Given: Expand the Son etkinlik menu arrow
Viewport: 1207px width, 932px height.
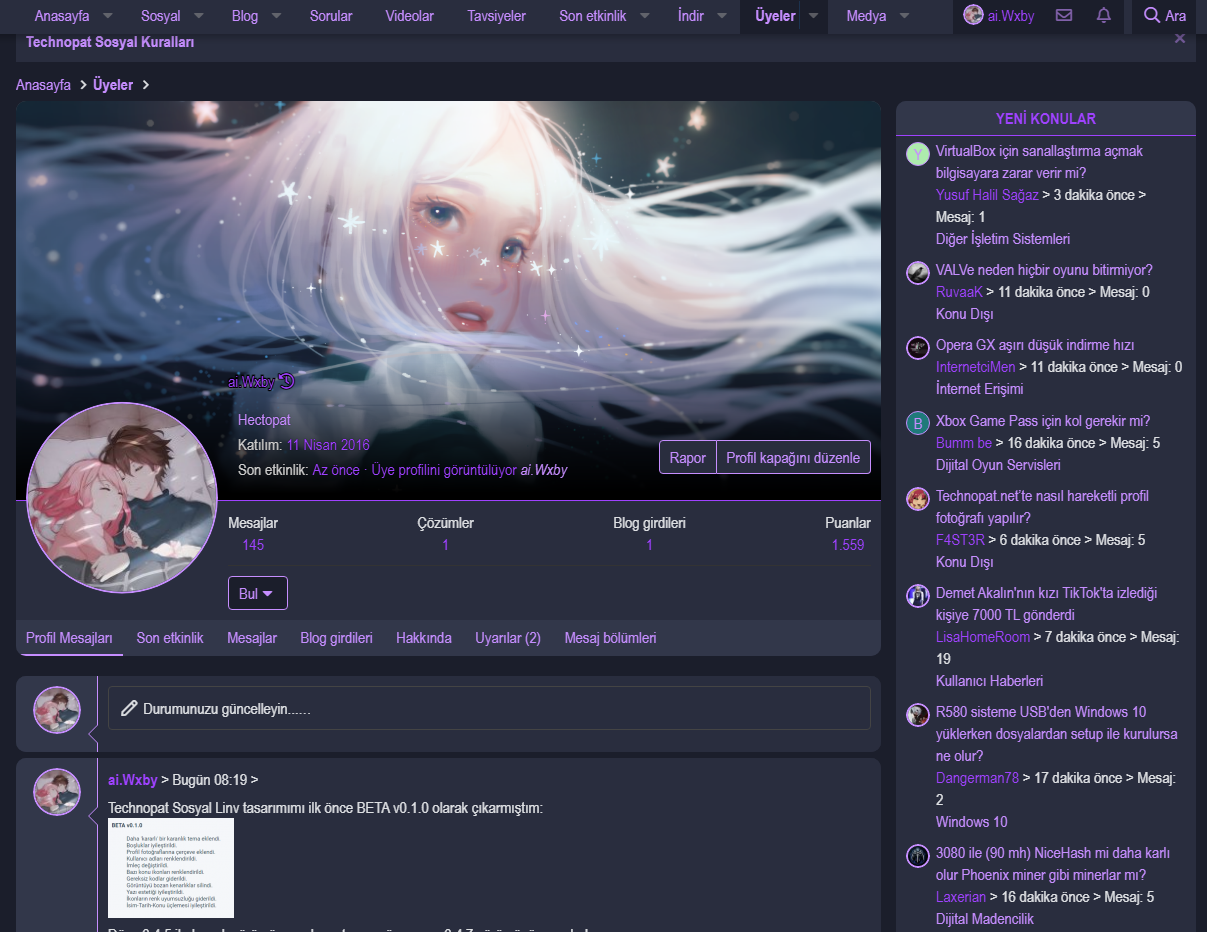Looking at the screenshot, I should (x=645, y=16).
